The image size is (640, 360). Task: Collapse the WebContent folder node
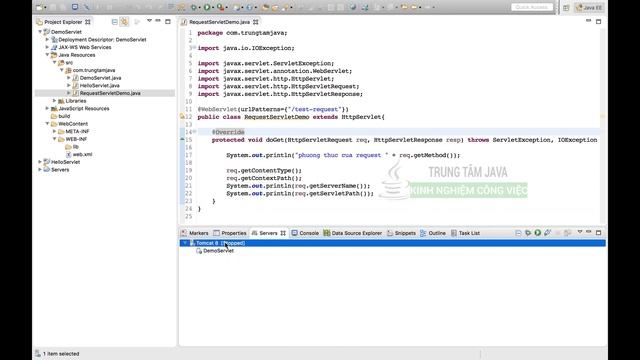[x=47, y=124]
